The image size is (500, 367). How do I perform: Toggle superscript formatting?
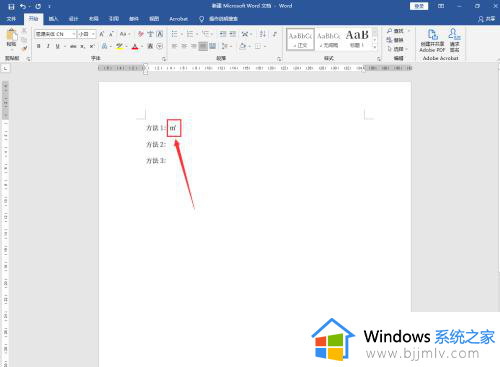point(92,46)
